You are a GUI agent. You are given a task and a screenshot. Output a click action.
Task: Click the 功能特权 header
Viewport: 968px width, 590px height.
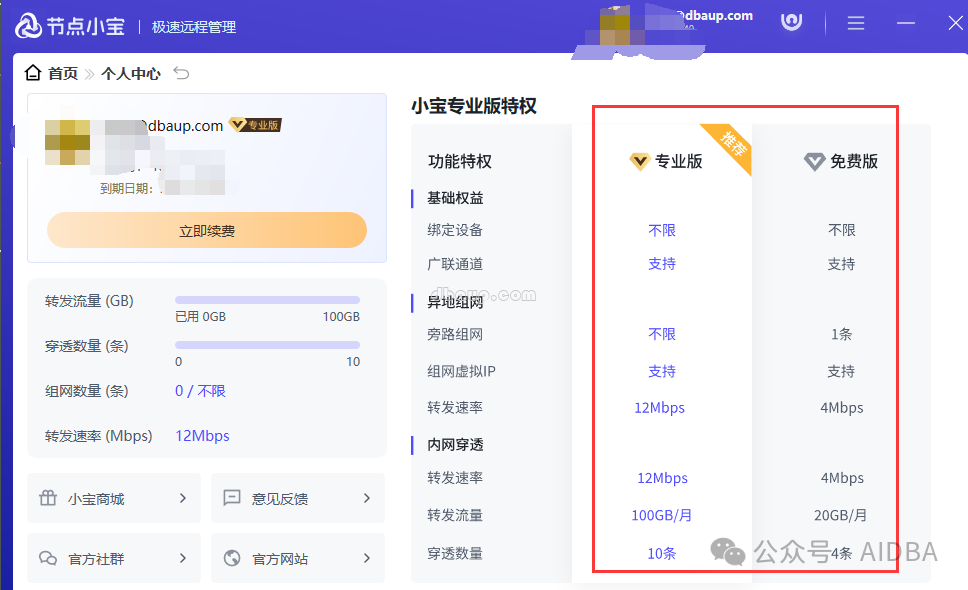(460, 161)
